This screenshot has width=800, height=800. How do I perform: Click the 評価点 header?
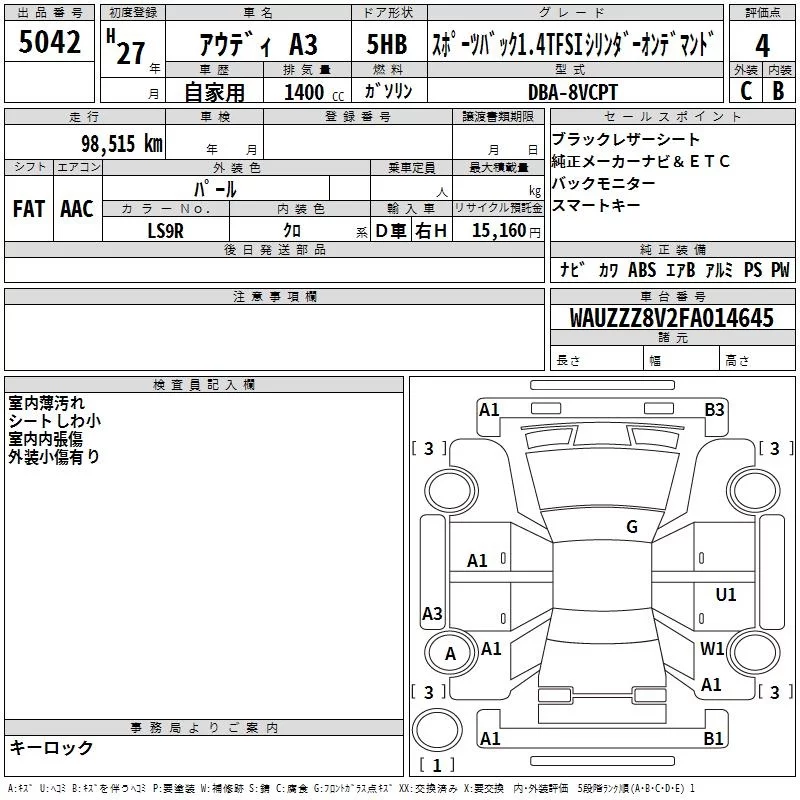(762, 13)
